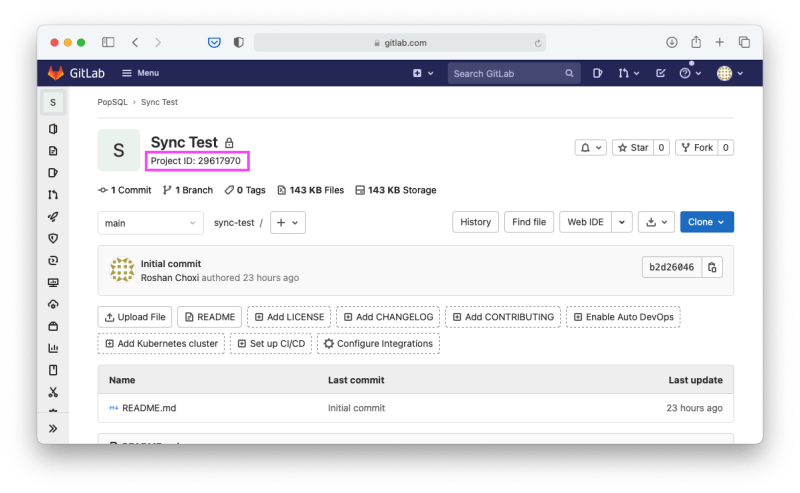Click Configure Integrations
Image resolution: width=800 pixels, height=493 pixels.
[x=379, y=343]
